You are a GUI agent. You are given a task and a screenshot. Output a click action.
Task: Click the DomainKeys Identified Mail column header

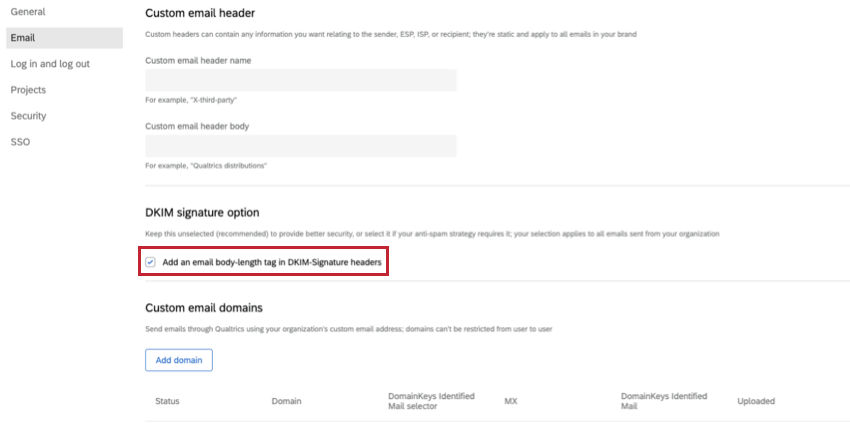pyautogui.click(x=664, y=401)
